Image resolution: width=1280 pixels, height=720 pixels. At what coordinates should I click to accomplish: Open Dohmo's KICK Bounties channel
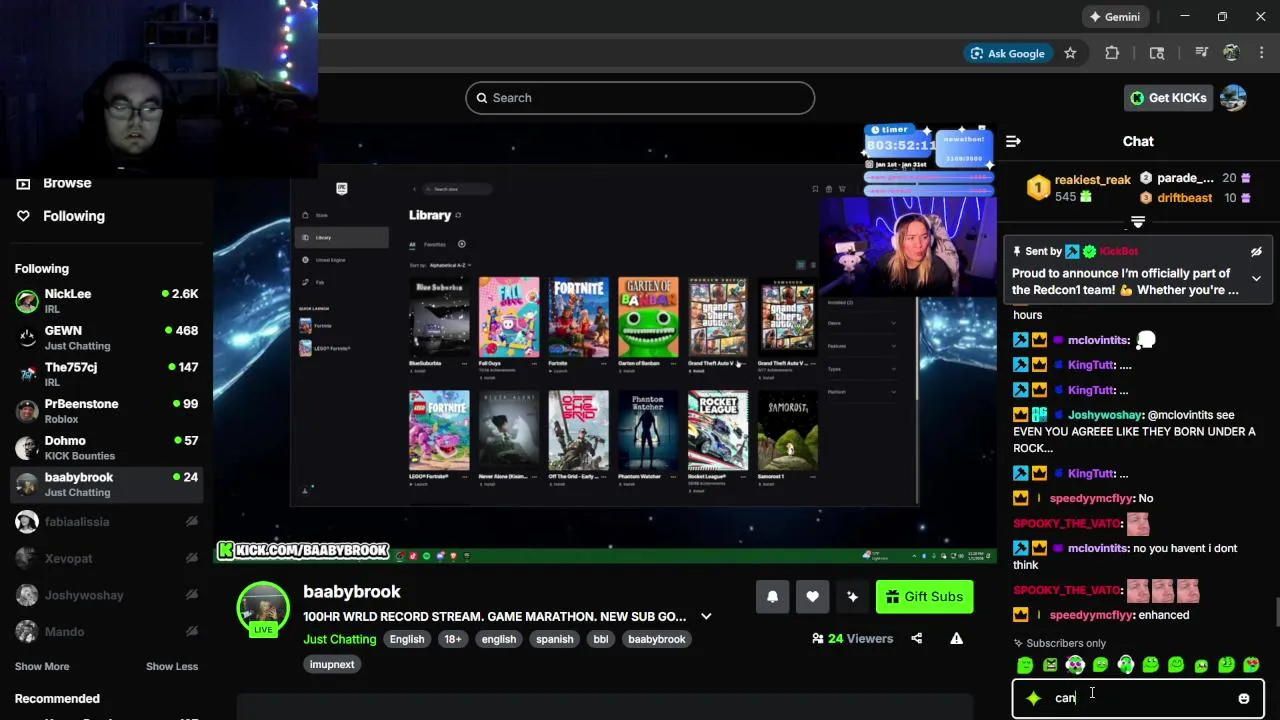106,447
